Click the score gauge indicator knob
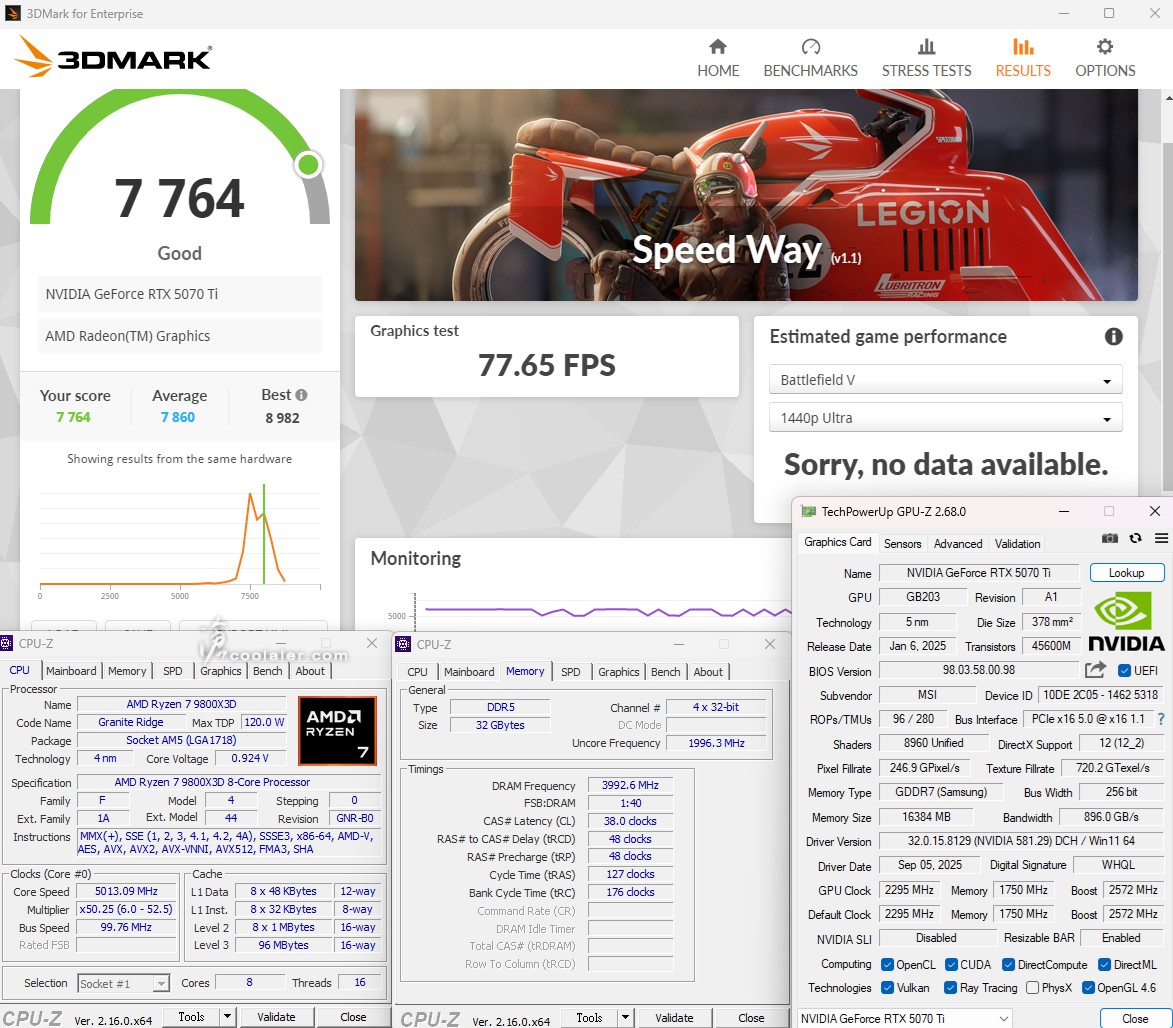Viewport: 1173px width, 1028px height. click(308, 165)
